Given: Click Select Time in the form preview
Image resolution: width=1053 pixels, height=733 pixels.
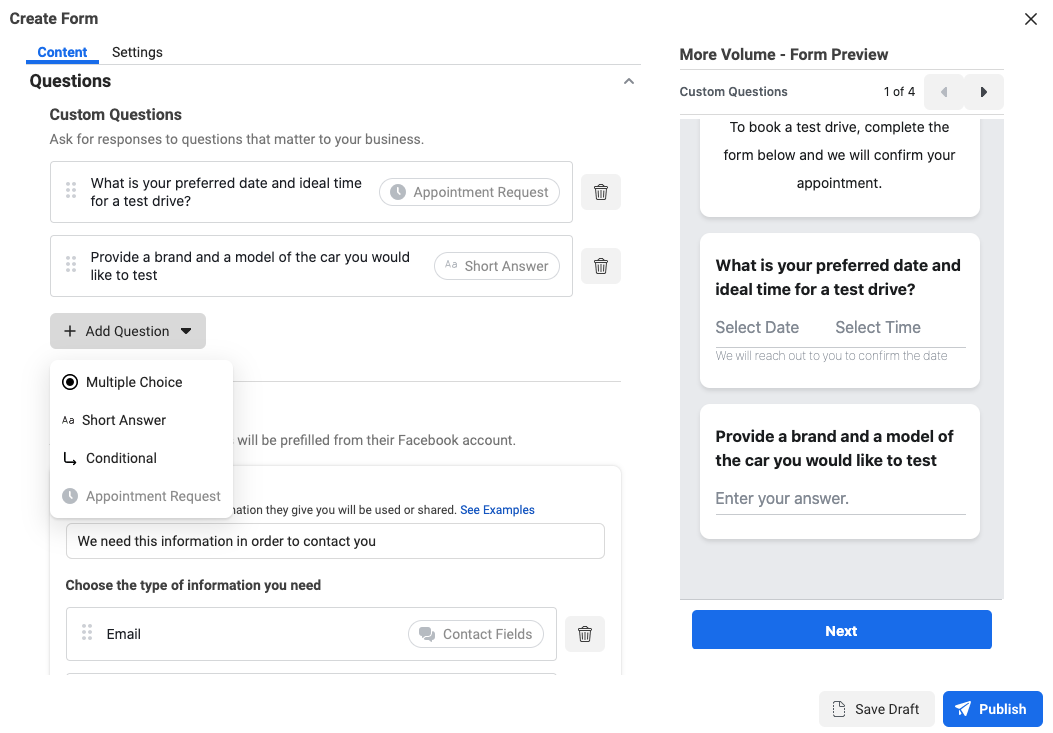Looking at the screenshot, I should [878, 328].
